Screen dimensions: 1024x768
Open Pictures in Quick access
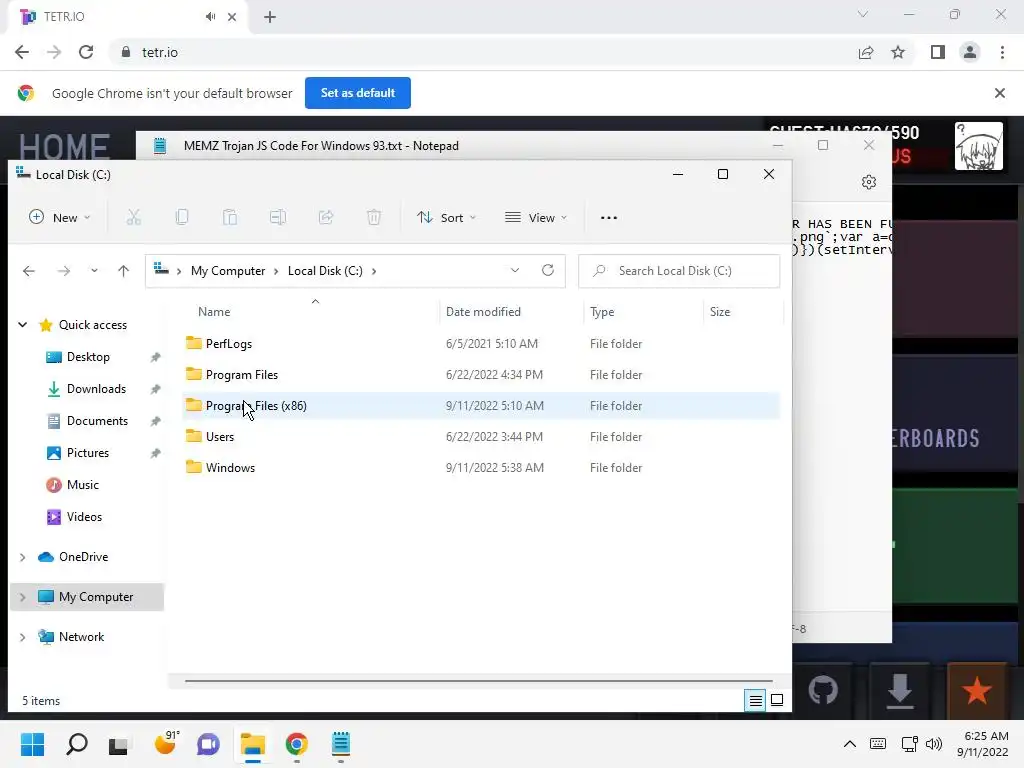click(x=88, y=453)
